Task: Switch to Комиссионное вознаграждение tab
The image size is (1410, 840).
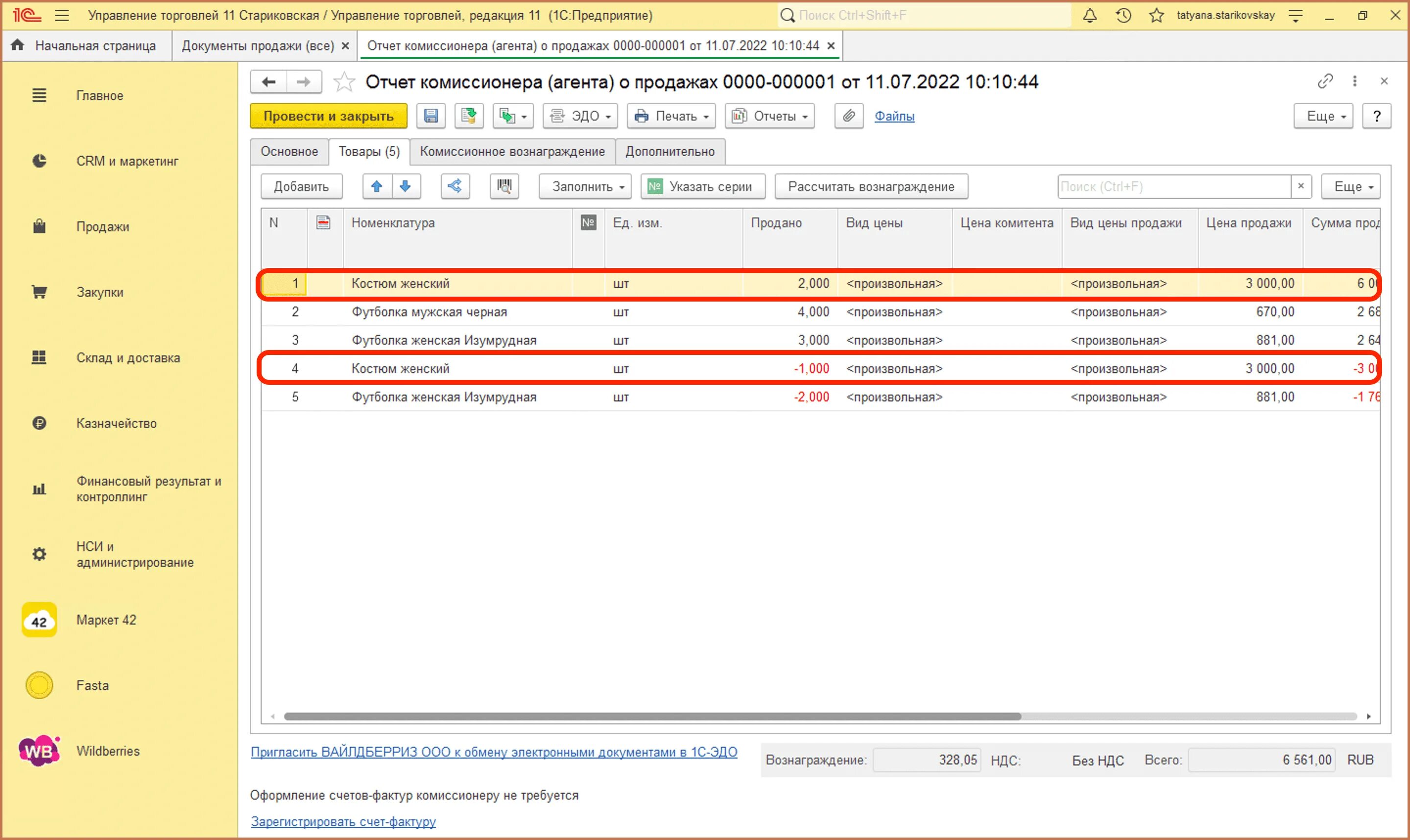Action: 512,152
